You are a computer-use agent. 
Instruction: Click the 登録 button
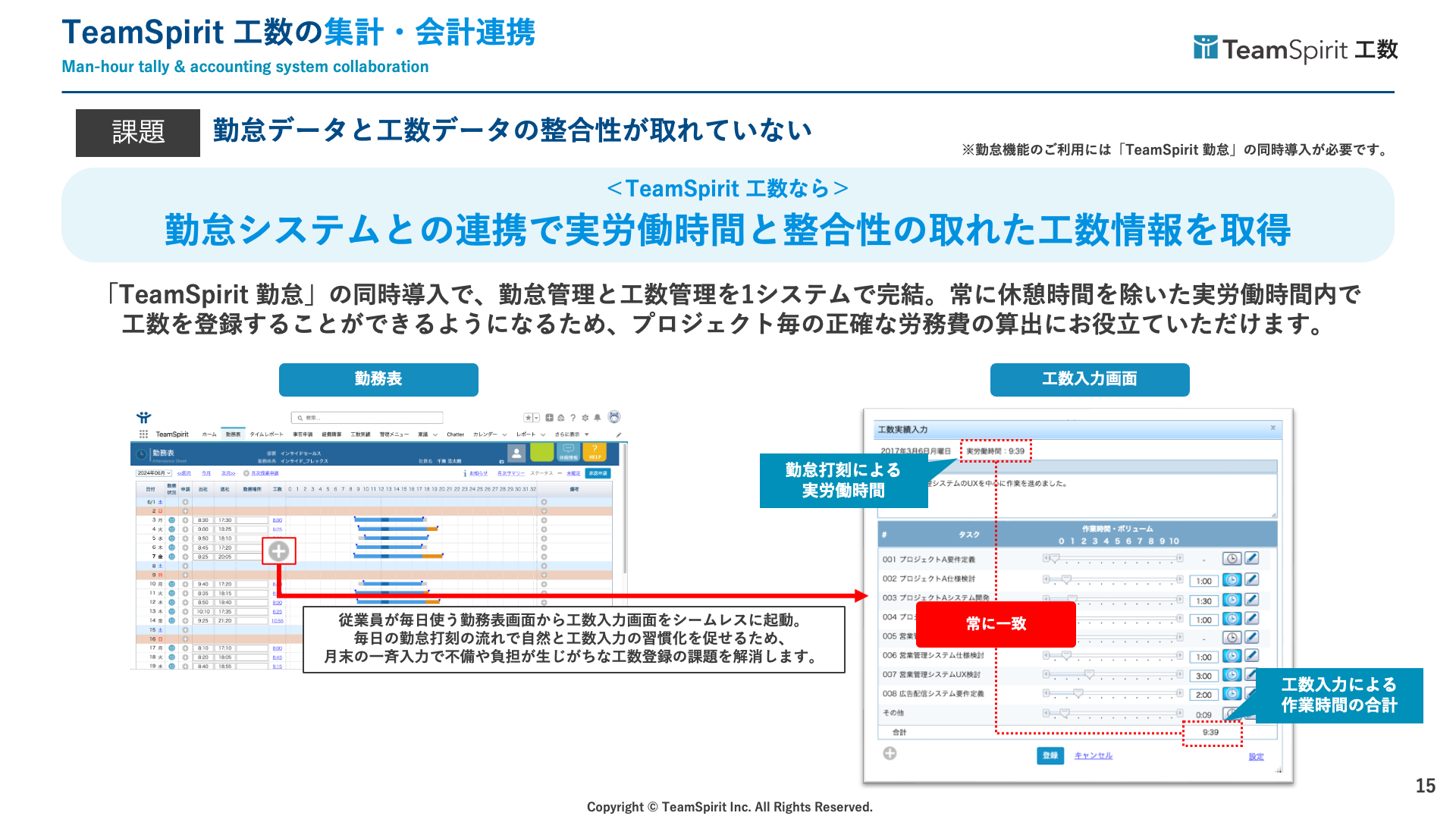coord(1050,755)
